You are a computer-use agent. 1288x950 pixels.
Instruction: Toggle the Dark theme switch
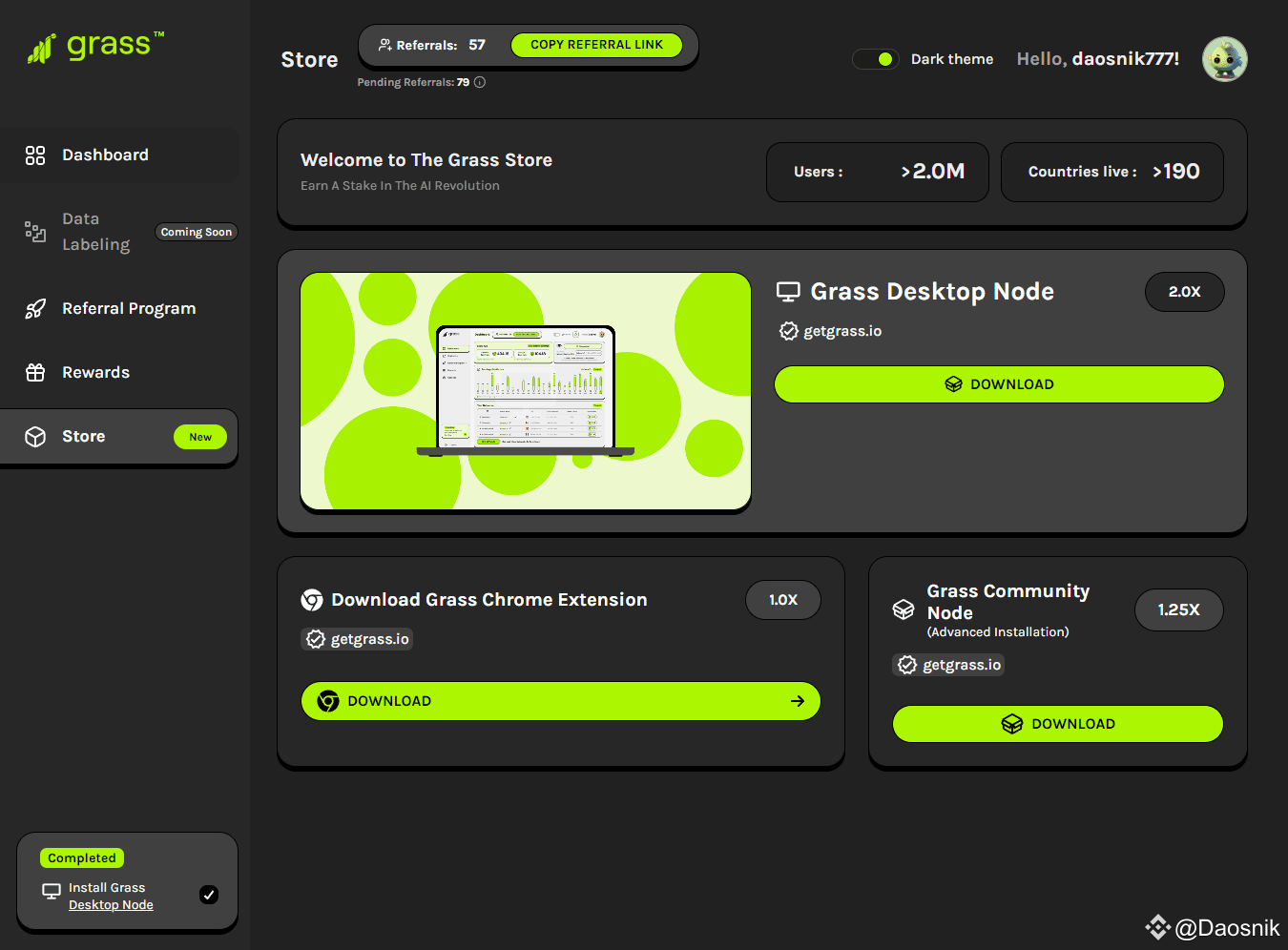876,59
